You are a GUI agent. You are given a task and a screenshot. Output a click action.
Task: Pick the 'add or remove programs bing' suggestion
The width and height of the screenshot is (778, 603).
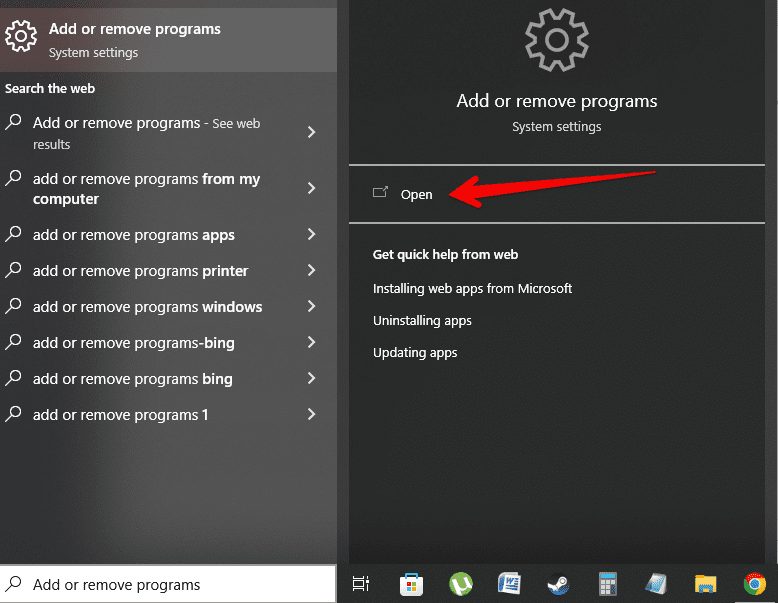tap(168, 378)
